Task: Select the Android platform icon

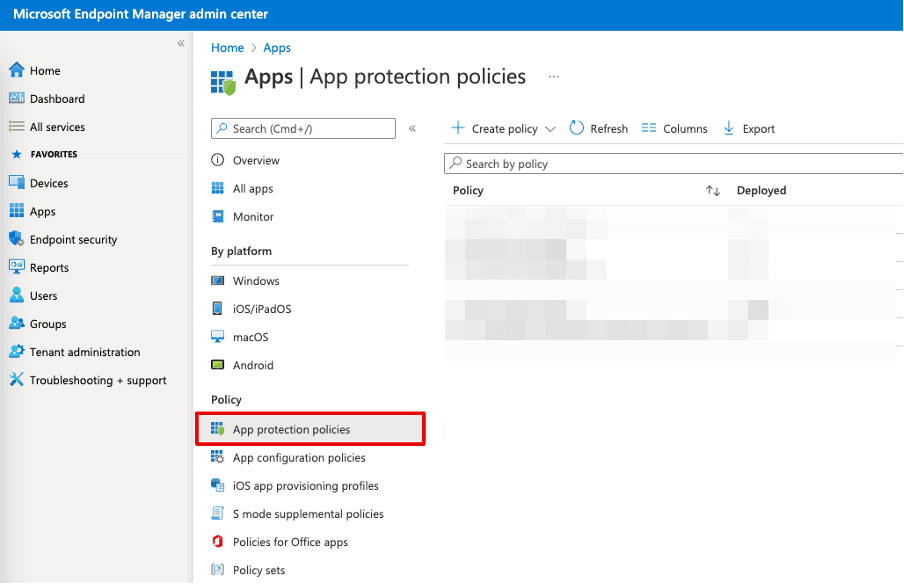Action: (x=218, y=365)
